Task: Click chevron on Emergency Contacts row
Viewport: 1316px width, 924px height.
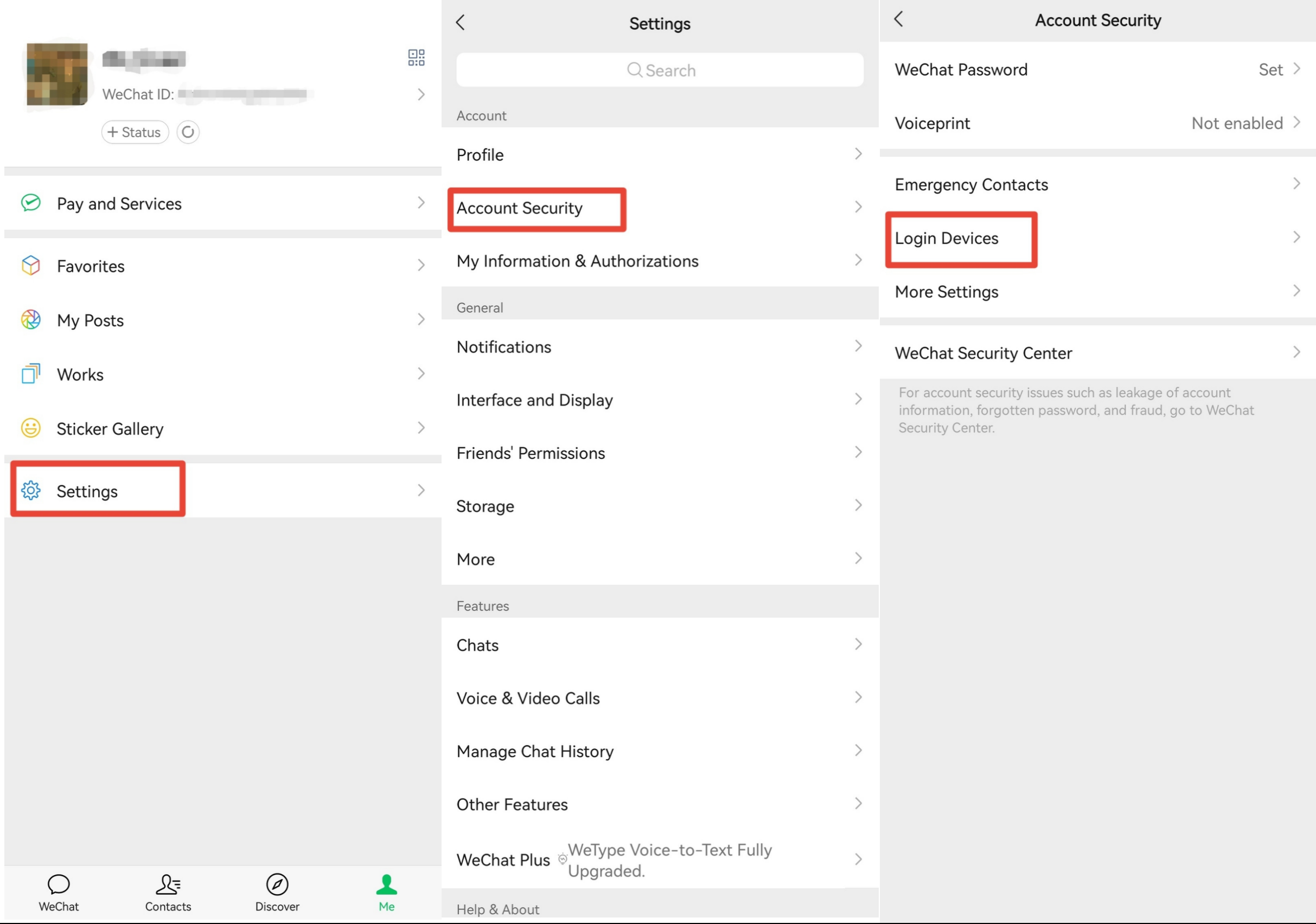Action: pos(1297,183)
